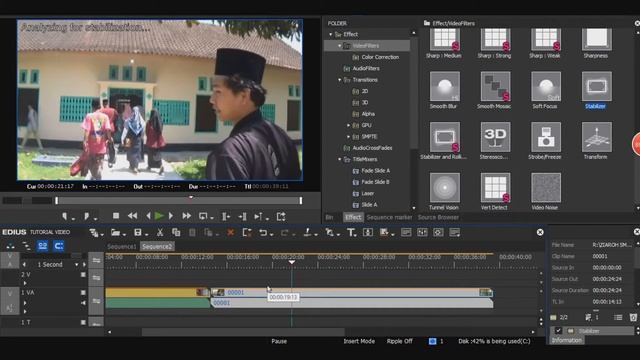Switch to the Bin tab

[x=329, y=217]
